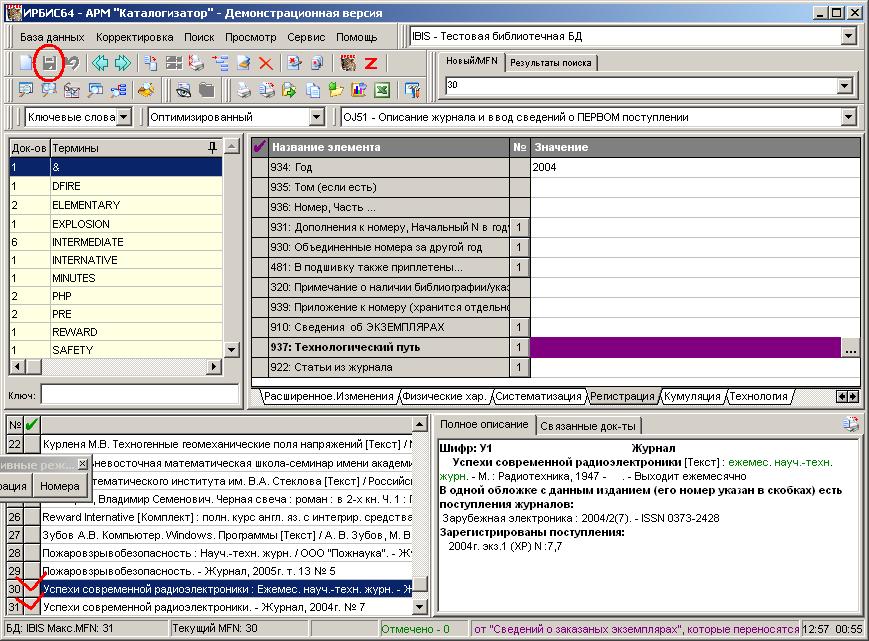Switch to the Связанные док-ты tab
Screen dimensions: 869x641
point(588,426)
